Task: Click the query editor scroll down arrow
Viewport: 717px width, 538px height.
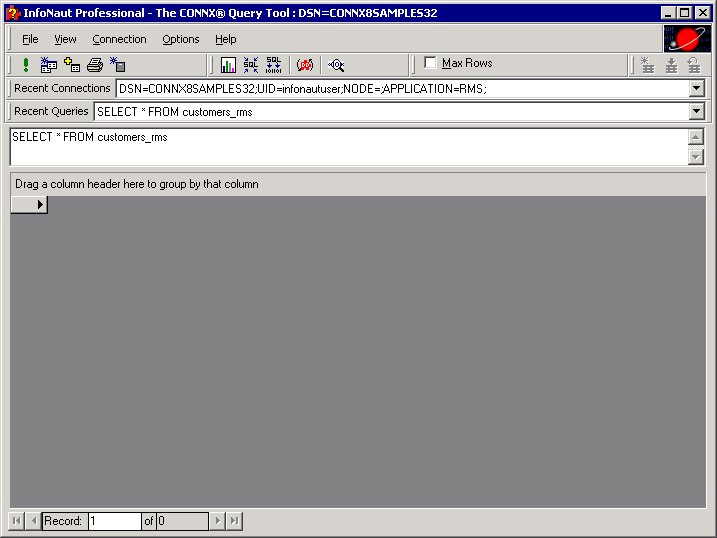Action: [x=696, y=157]
